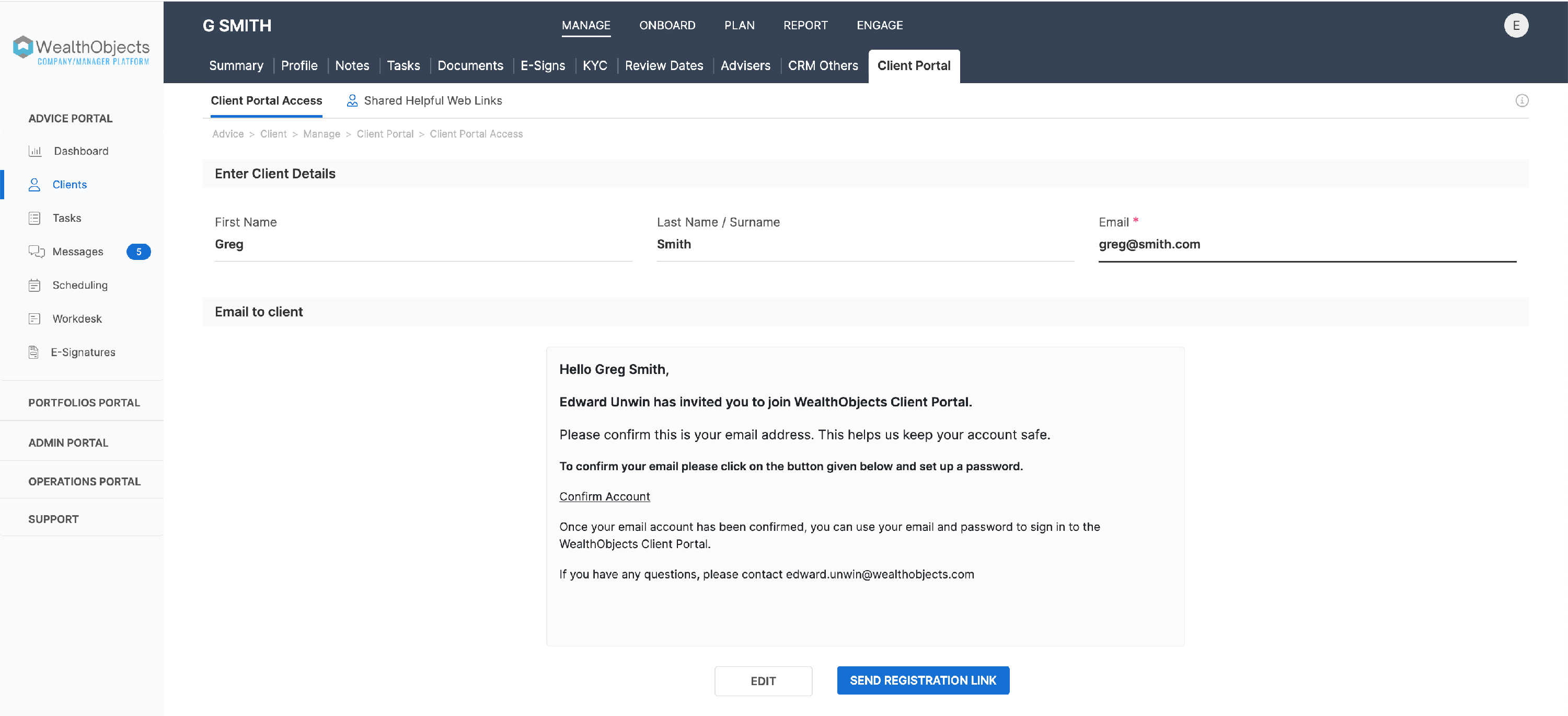The width and height of the screenshot is (1568, 716).
Task: Switch to the Review Dates tab
Action: point(663,65)
